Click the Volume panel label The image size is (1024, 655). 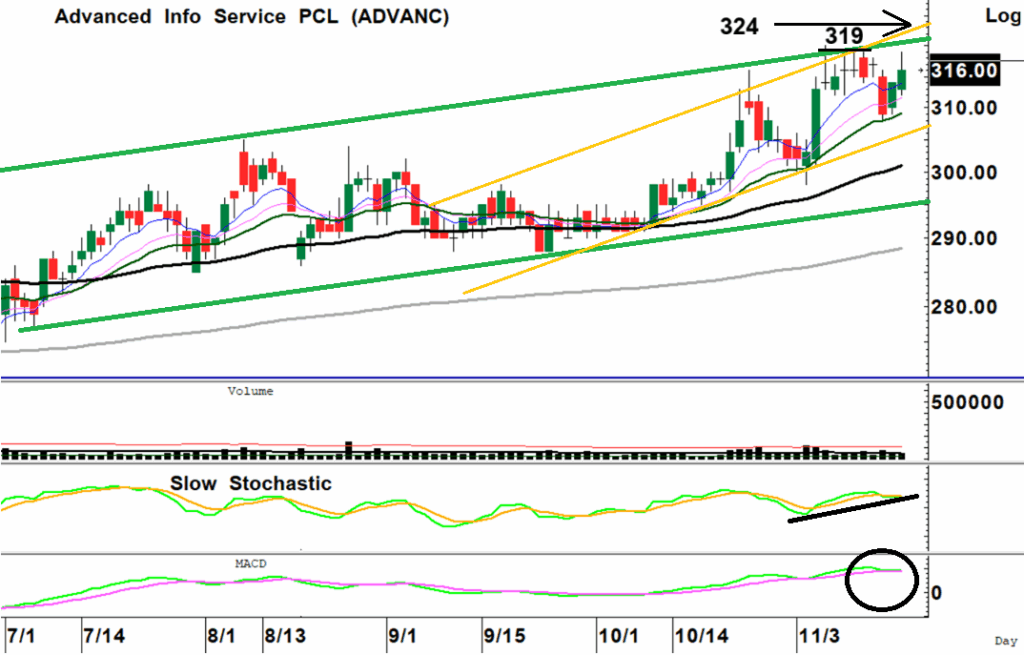tap(250, 391)
